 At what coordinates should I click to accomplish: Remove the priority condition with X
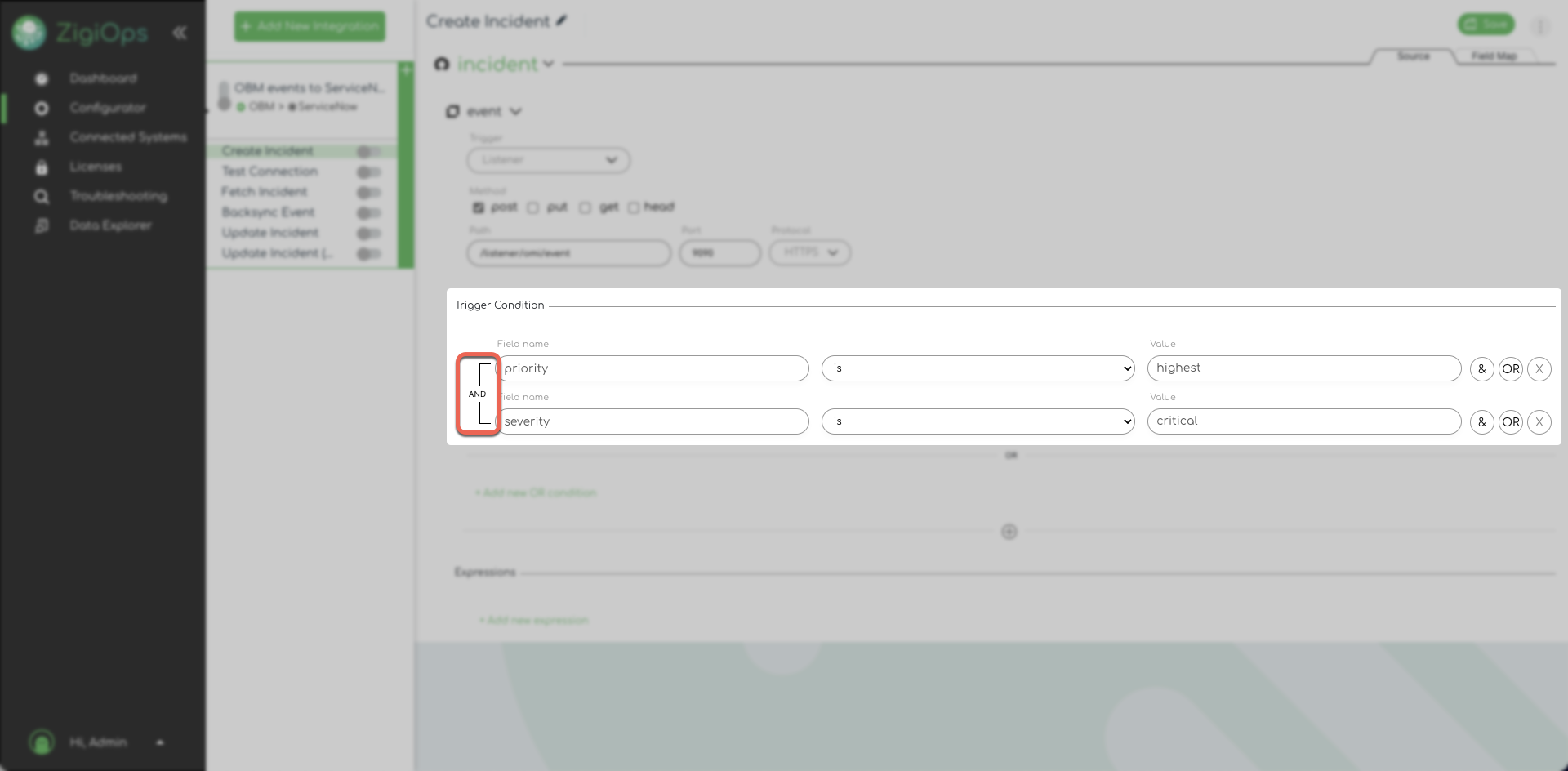[x=1539, y=369]
